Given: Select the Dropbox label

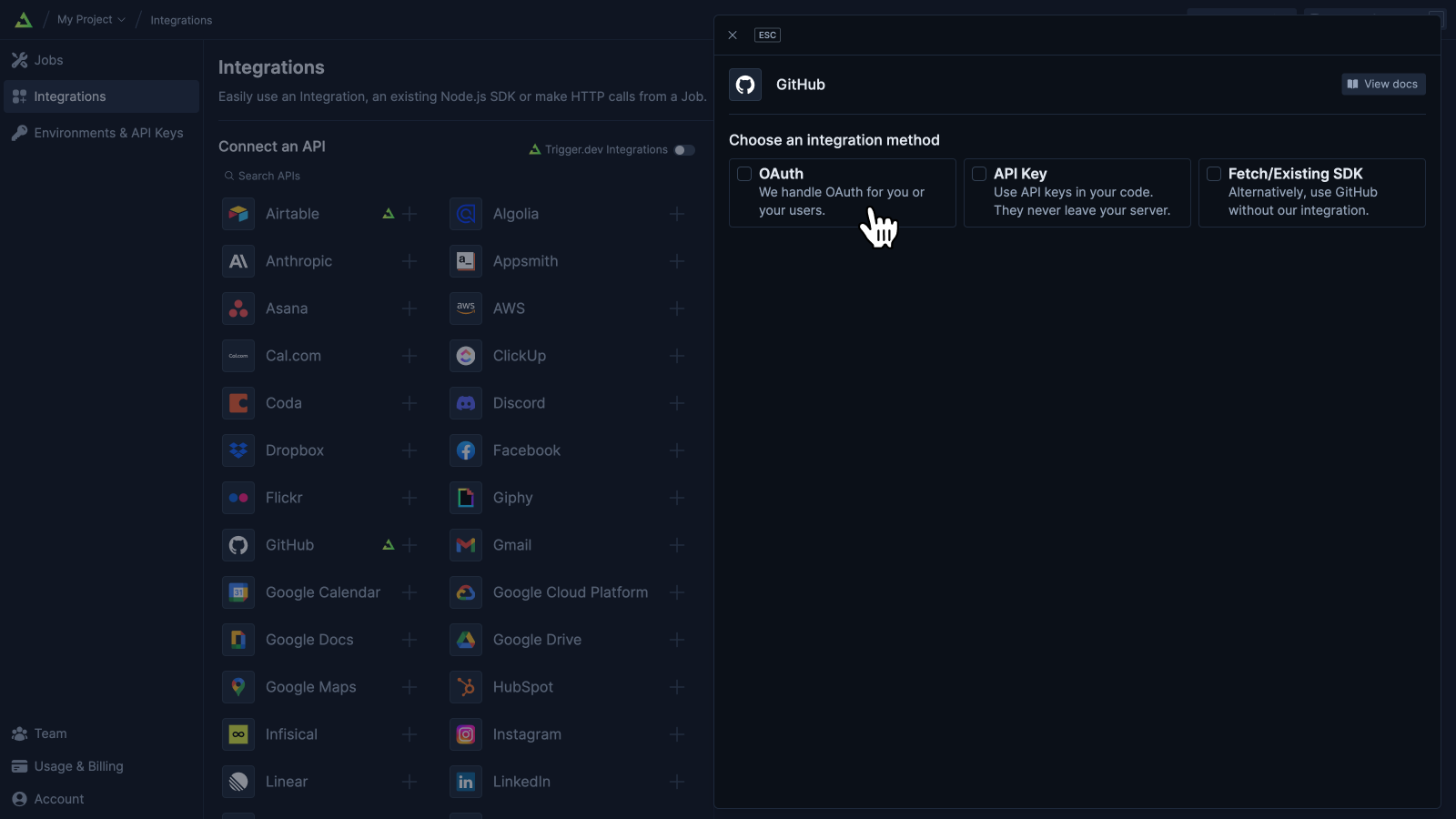Looking at the screenshot, I should point(295,450).
